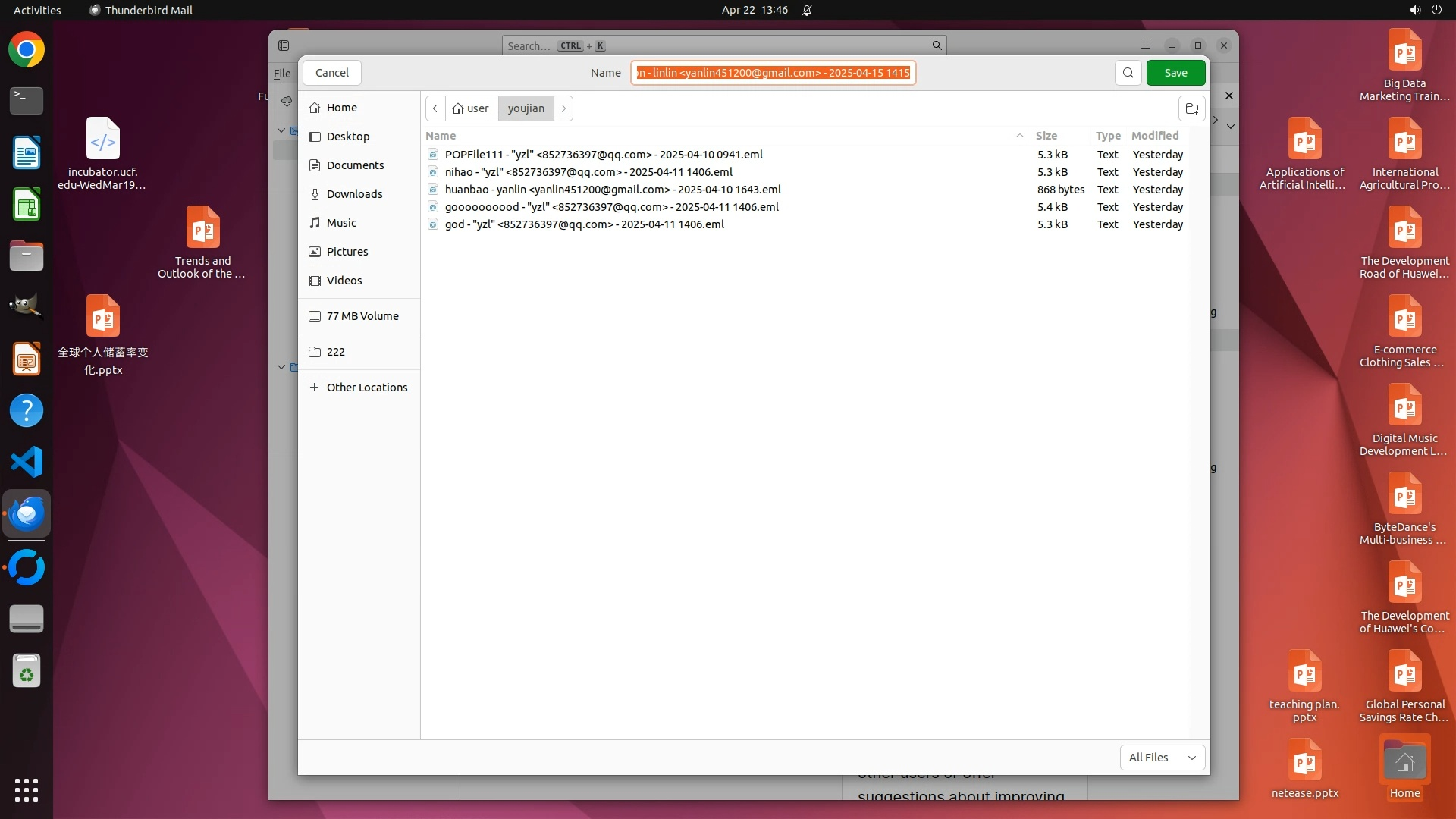Viewport: 1456px width, 819px height.
Task: Click the notifications bell in top bar
Action: (x=807, y=10)
